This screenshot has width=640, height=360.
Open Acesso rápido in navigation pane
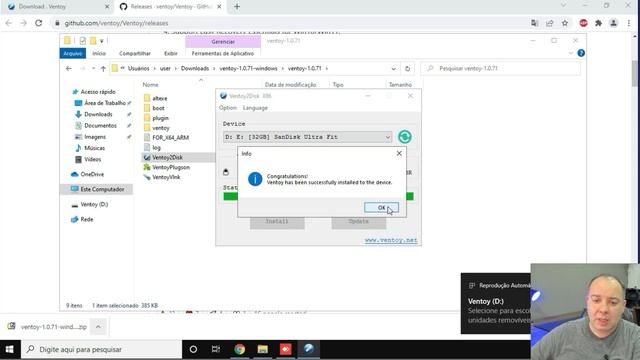coord(98,92)
